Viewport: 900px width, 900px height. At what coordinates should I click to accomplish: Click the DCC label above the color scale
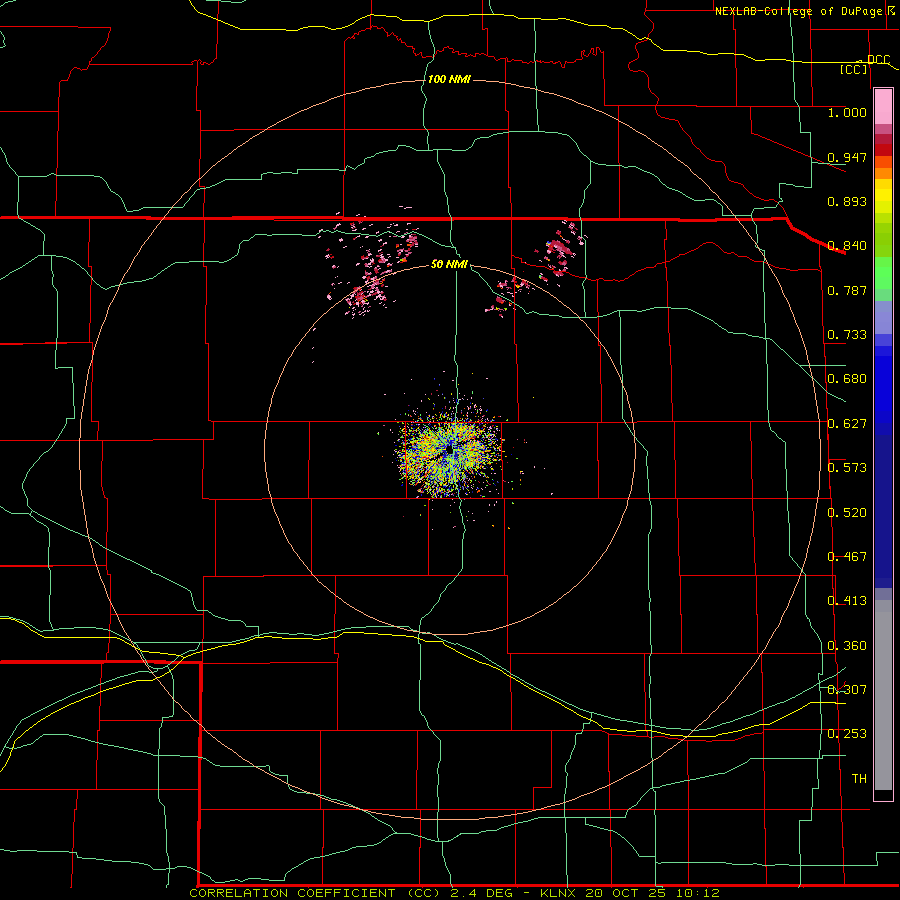pyautogui.click(x=878, y=60)
